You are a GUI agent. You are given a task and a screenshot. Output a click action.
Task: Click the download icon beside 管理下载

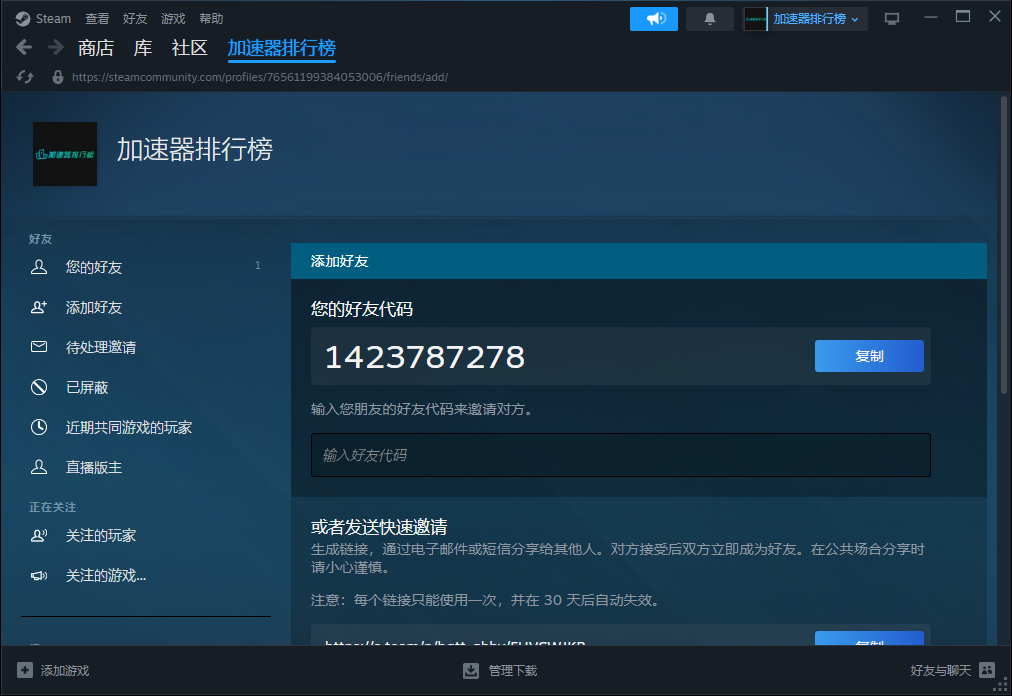[471, 671]
